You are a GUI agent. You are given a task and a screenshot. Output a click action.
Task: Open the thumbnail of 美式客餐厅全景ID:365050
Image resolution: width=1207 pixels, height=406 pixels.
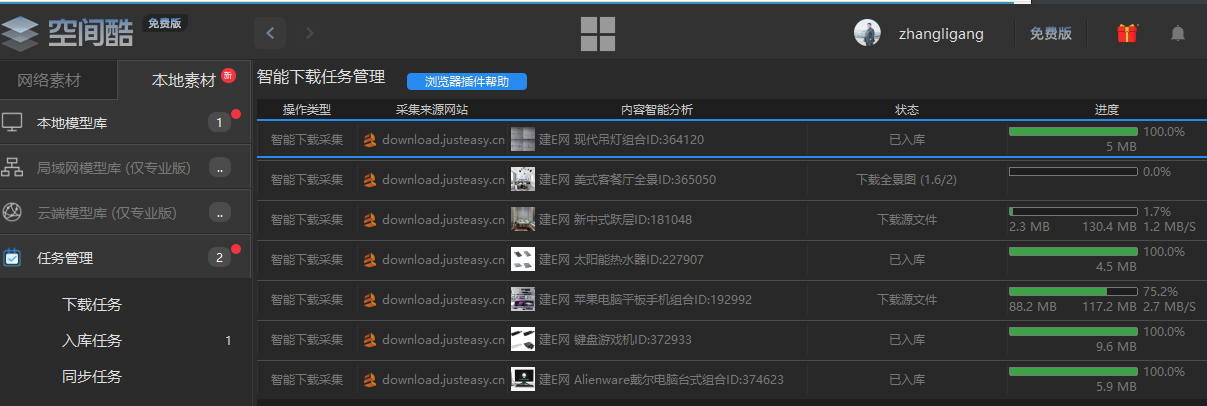click(x=523, y=179)
